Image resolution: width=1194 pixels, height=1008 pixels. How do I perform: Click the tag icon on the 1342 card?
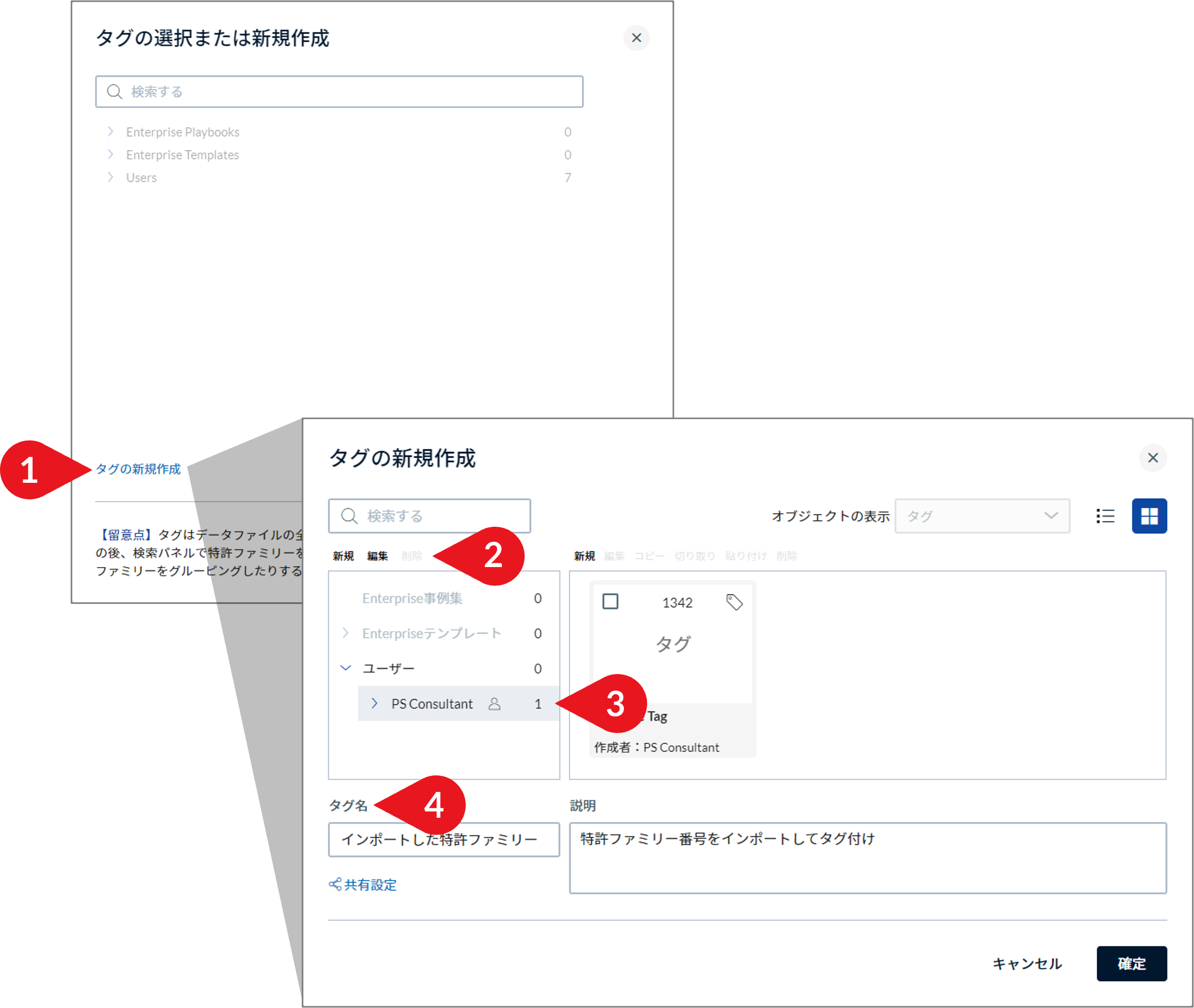click(x=734, y=602)
